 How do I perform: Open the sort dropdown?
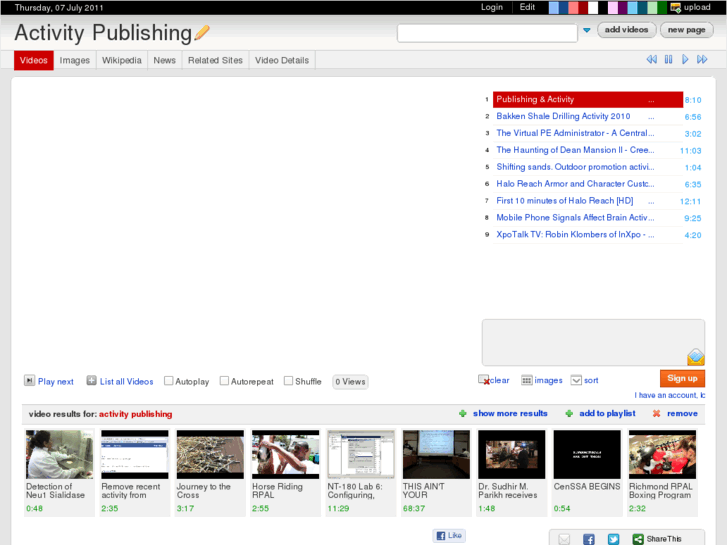[x=576, y=380]
